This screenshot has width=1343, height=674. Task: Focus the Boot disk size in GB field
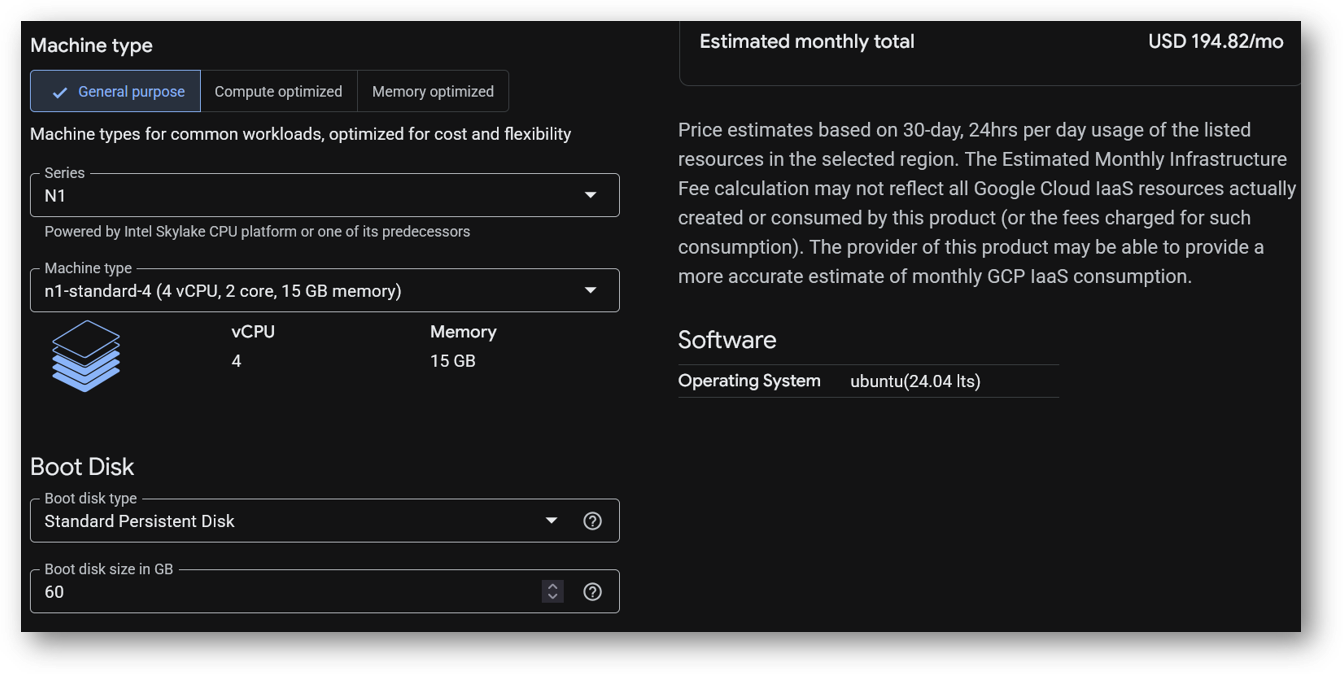325,591
